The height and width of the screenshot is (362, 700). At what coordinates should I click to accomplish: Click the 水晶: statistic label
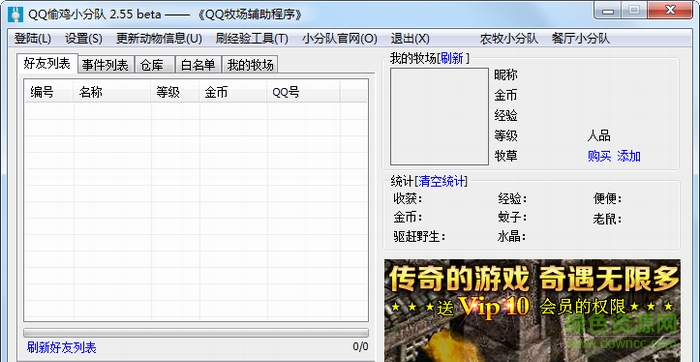[512, 236]
